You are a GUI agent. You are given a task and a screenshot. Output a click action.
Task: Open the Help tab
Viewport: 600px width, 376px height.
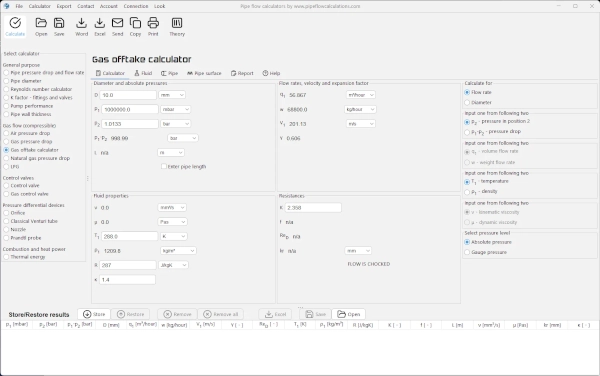pyautogui.click(x=271, y=73)
